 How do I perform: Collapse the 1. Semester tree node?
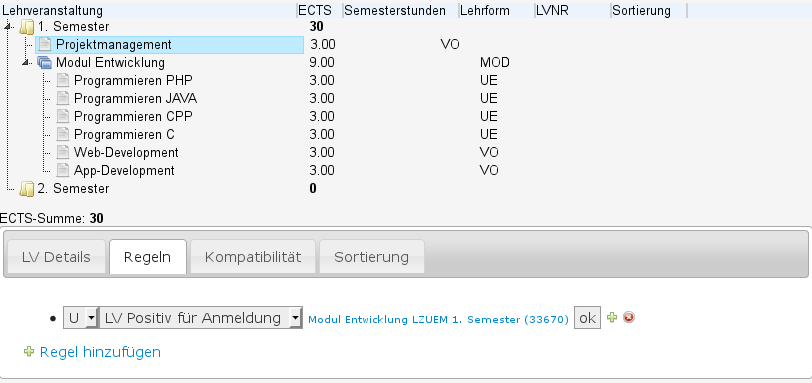point(7,26)
